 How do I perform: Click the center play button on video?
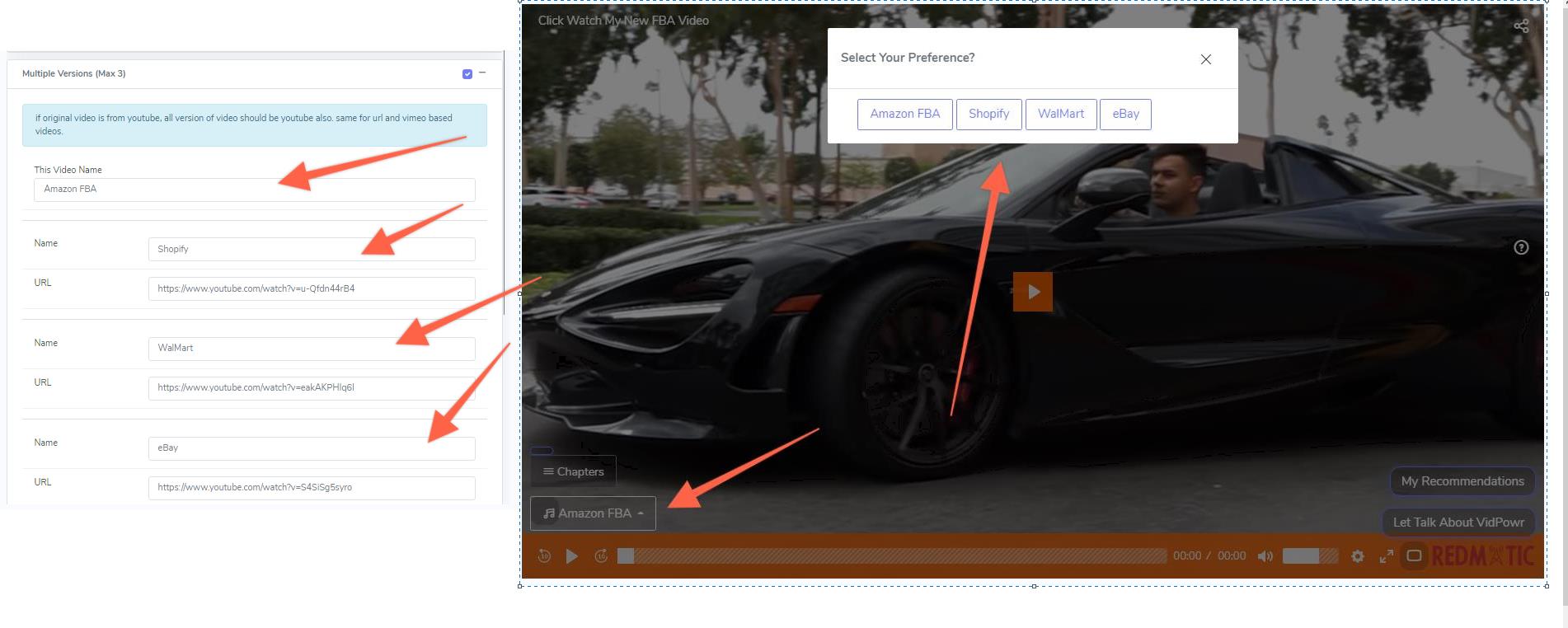point(1032,292)
